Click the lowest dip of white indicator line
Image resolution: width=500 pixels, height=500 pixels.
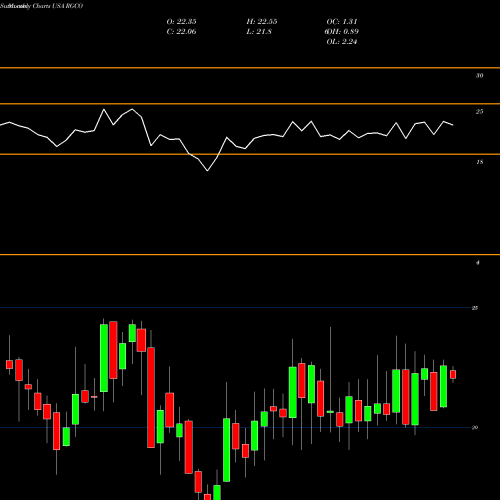207,170
